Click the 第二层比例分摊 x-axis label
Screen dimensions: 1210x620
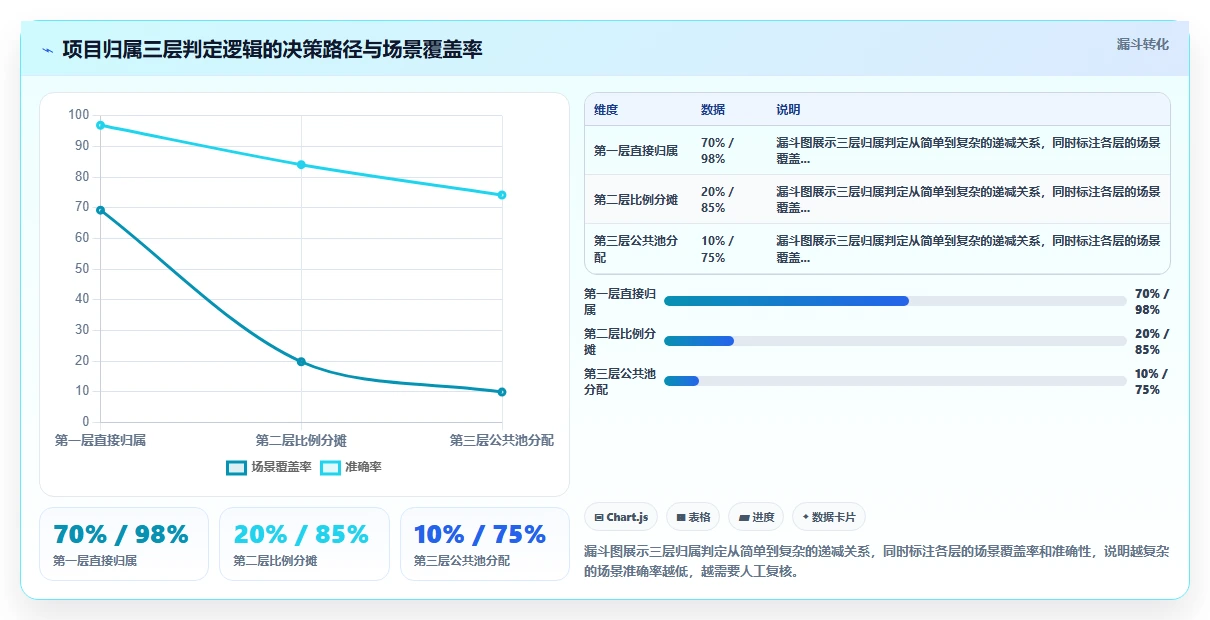[301, 440]
